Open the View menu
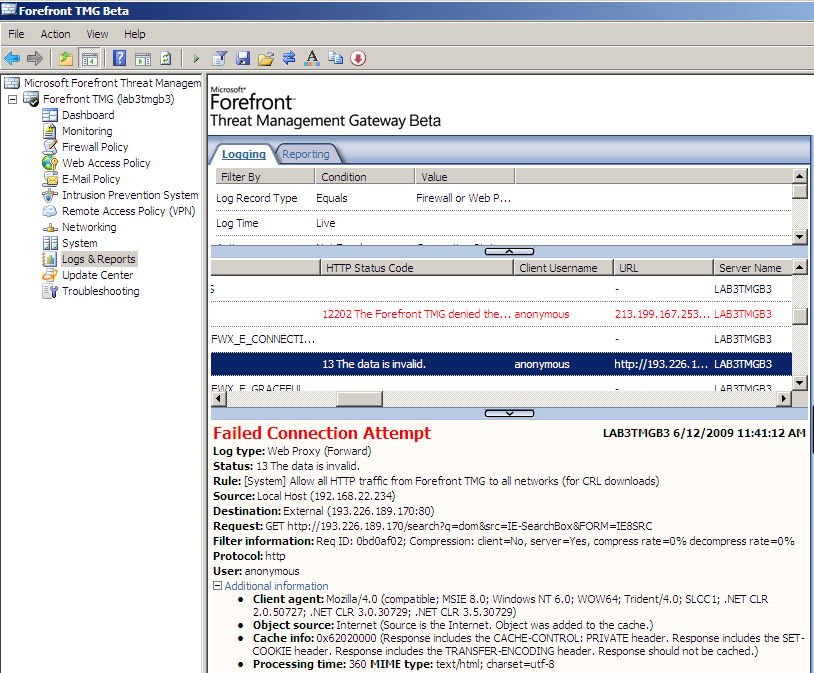The height and width of the screenshot is (673, 814). coord(97,34)
